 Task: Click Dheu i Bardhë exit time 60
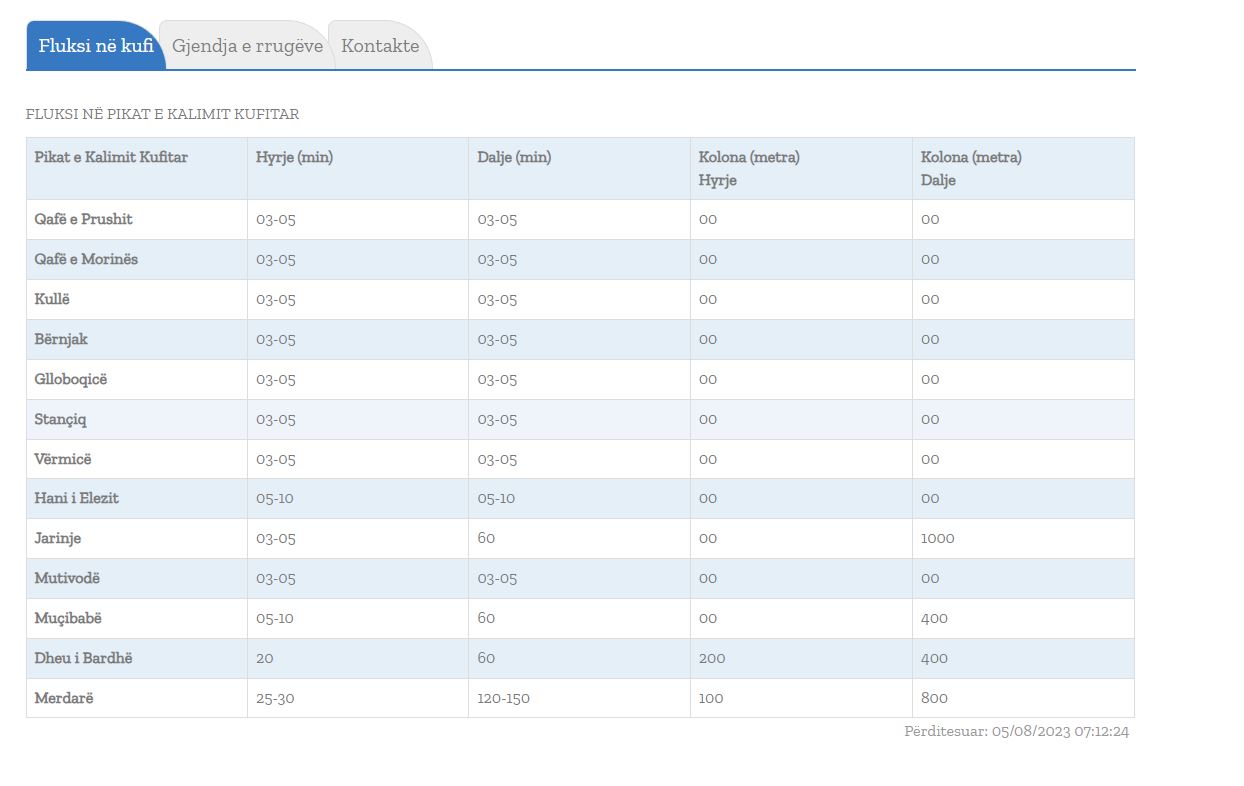tap(486, 658)
